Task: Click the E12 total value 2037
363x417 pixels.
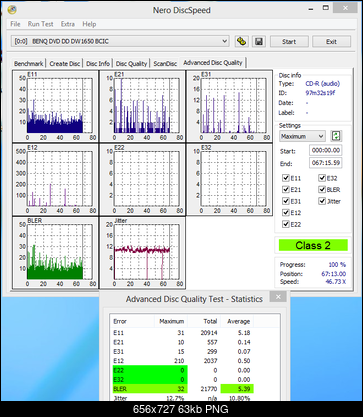Action: [x=210, y=361]
